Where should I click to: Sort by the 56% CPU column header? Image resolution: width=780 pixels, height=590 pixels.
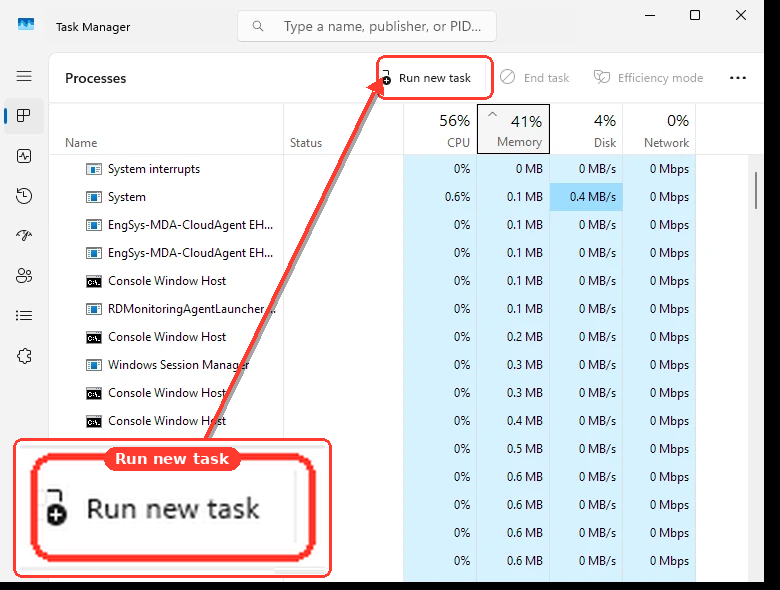coord(440,129)
